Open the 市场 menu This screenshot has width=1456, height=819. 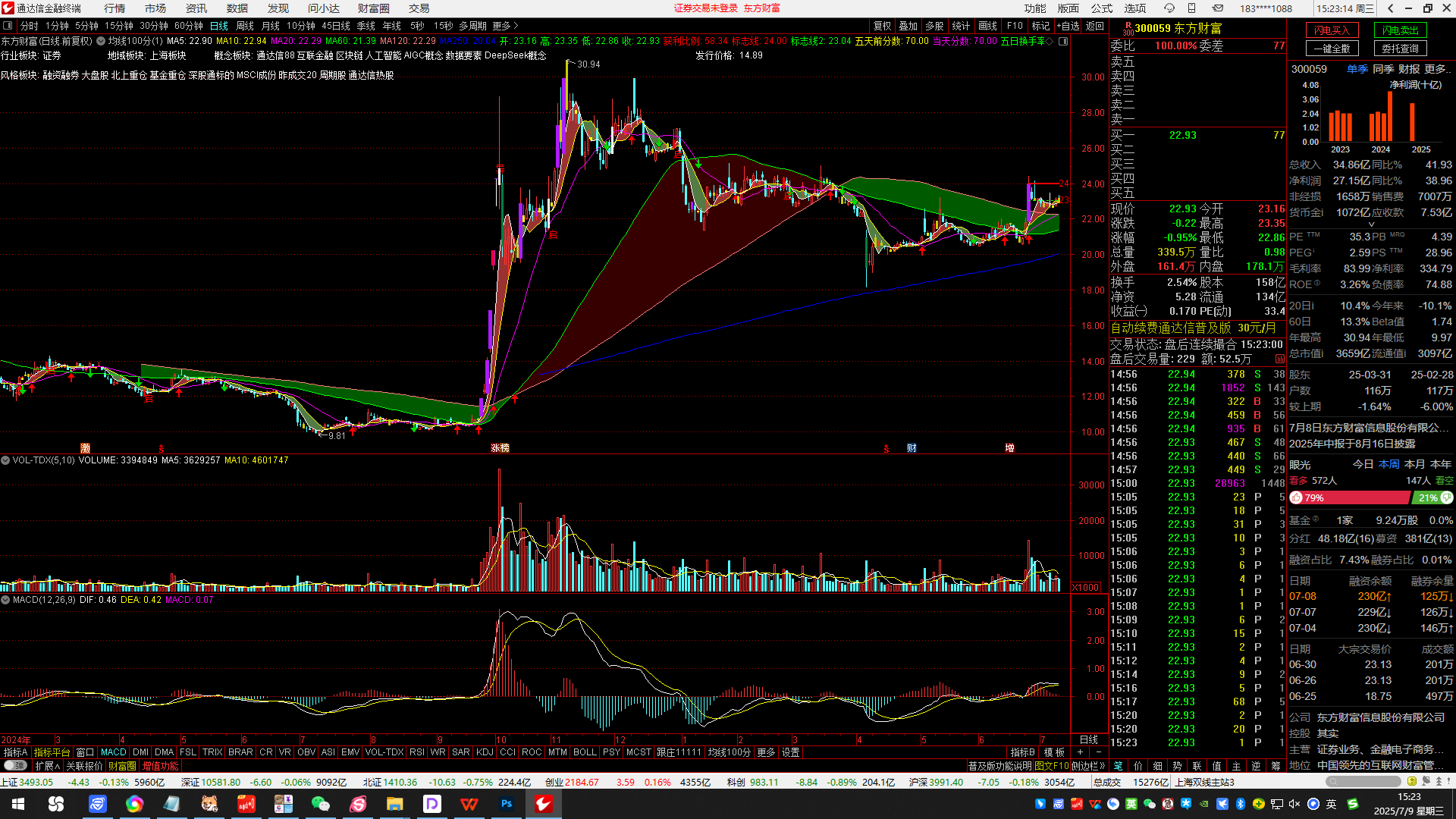pos(155,8)
